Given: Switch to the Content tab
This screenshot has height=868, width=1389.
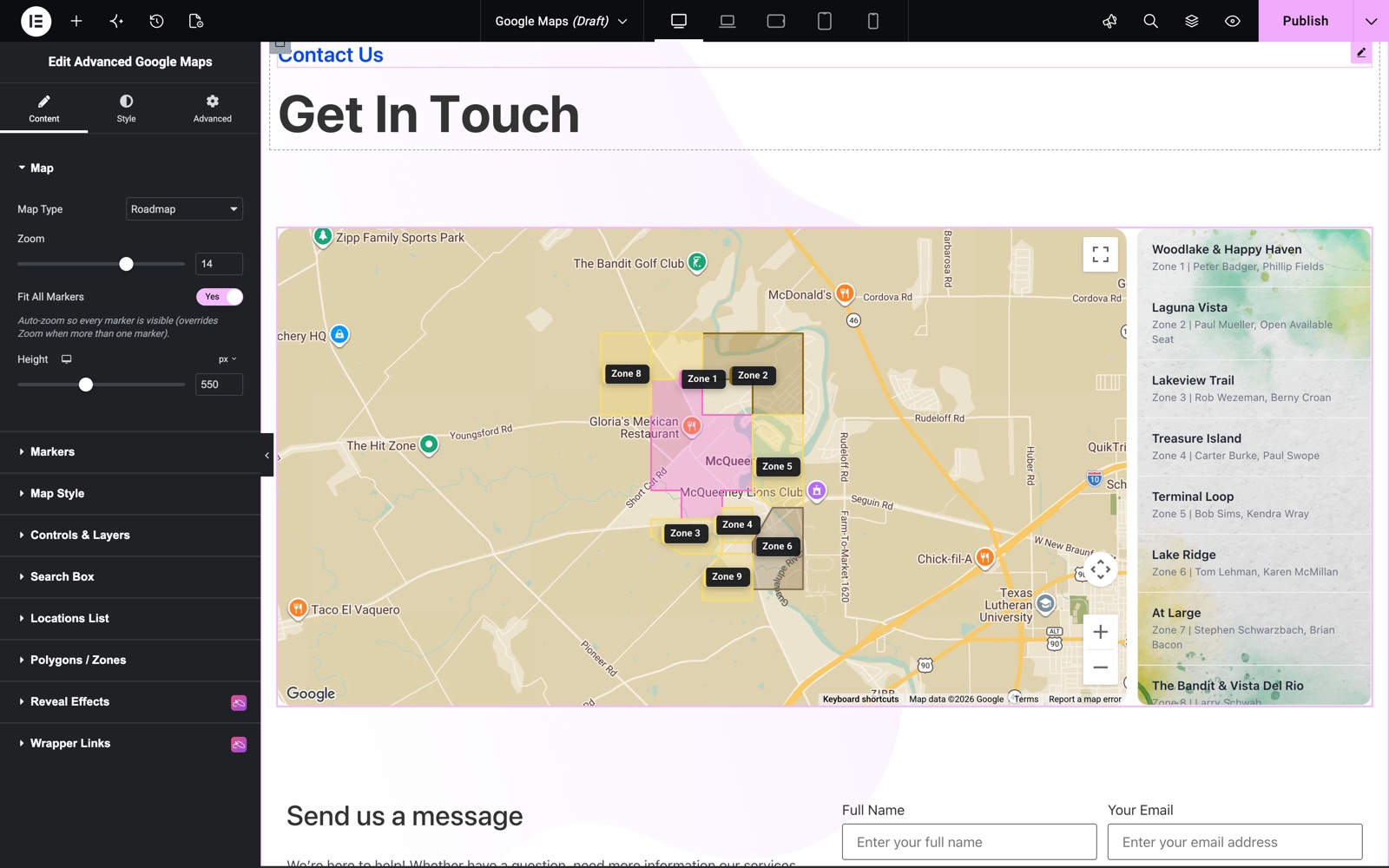Looking at the screenshot, I should (x=44, y=108).
